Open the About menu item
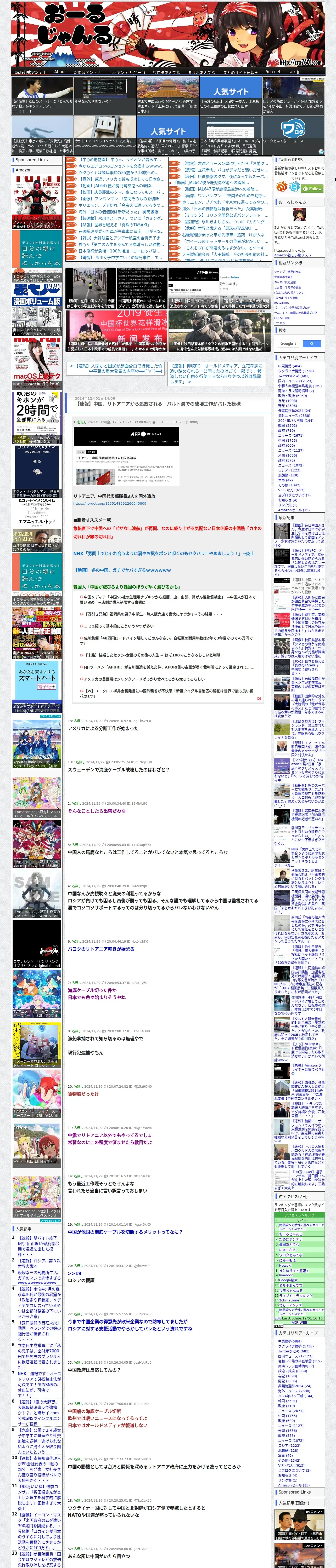This screenshot has height=1568, width=336. [x=60, y=72]
